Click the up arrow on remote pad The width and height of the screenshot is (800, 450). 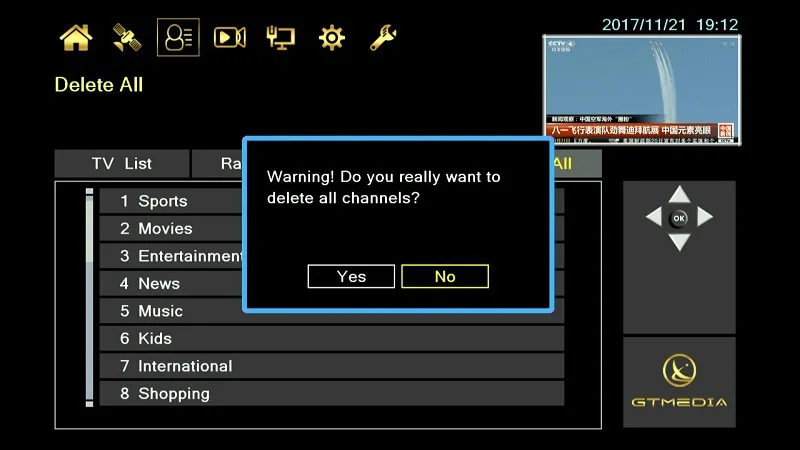pos(679,194)
